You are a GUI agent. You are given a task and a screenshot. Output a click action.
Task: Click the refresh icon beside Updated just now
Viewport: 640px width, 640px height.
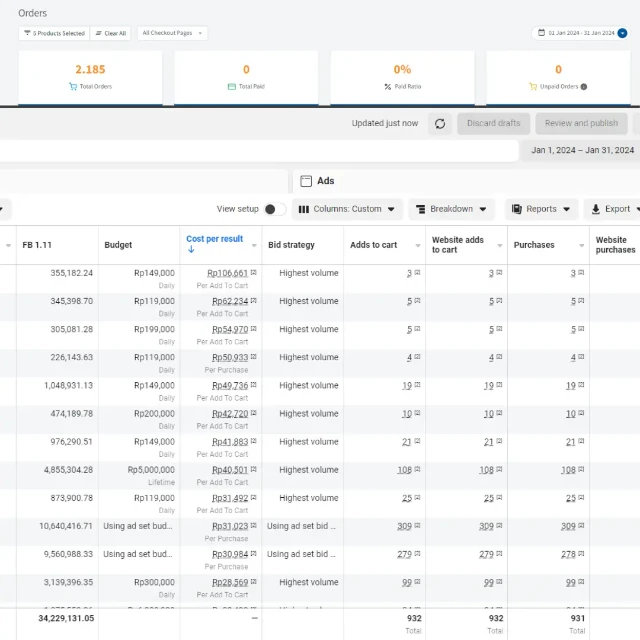(x=440, y=123)
